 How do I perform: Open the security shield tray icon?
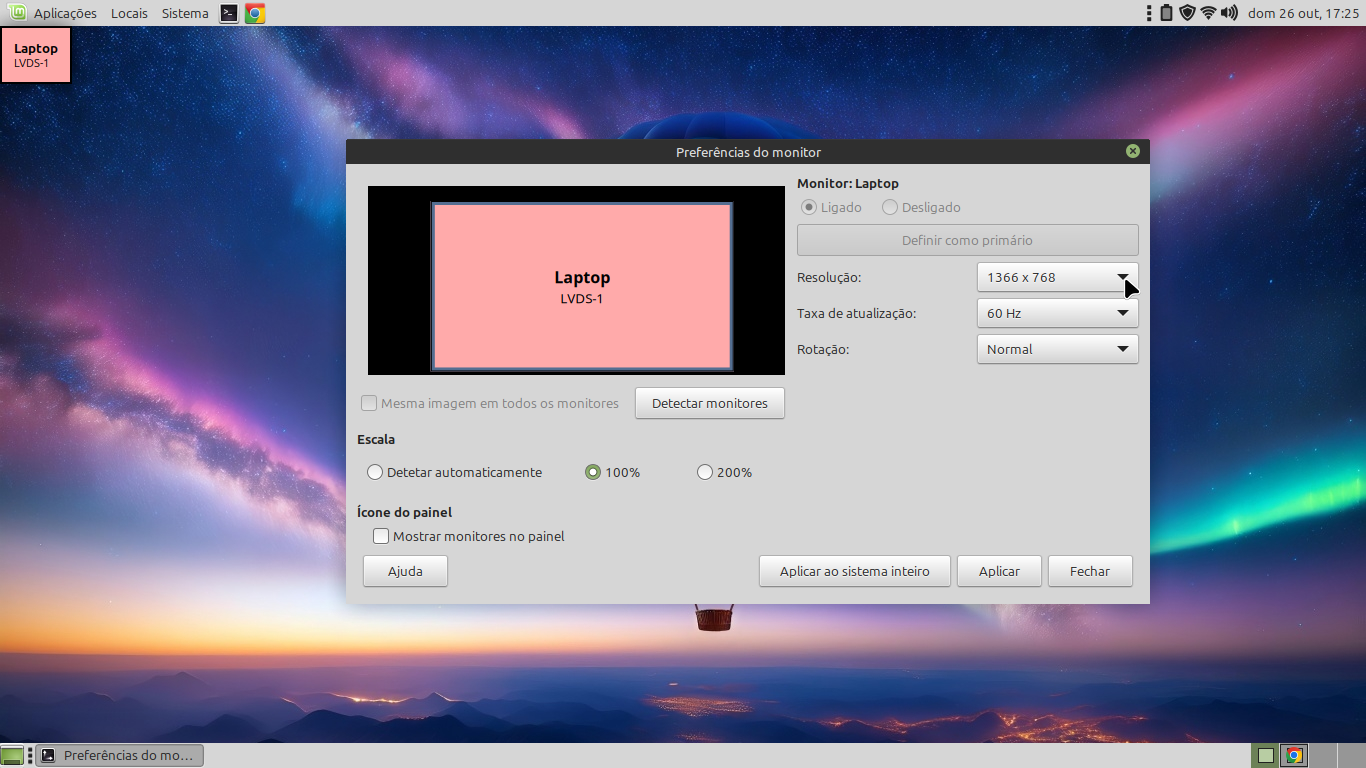[x=1187, y=13]
